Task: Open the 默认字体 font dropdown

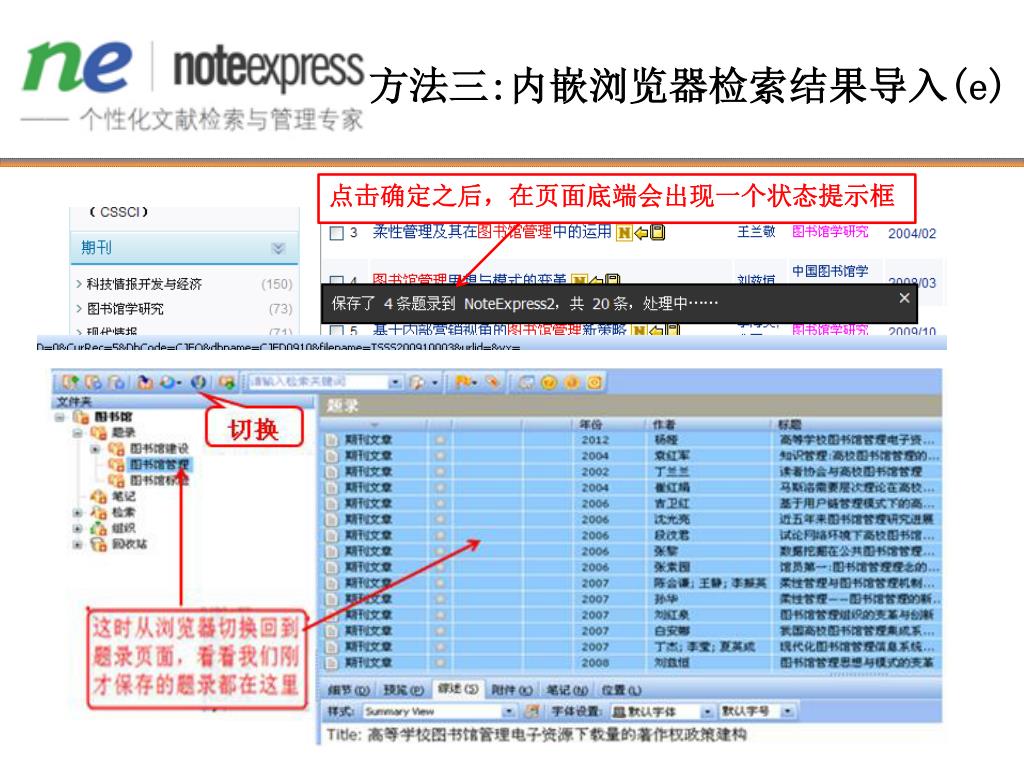Action: [707, 711]
